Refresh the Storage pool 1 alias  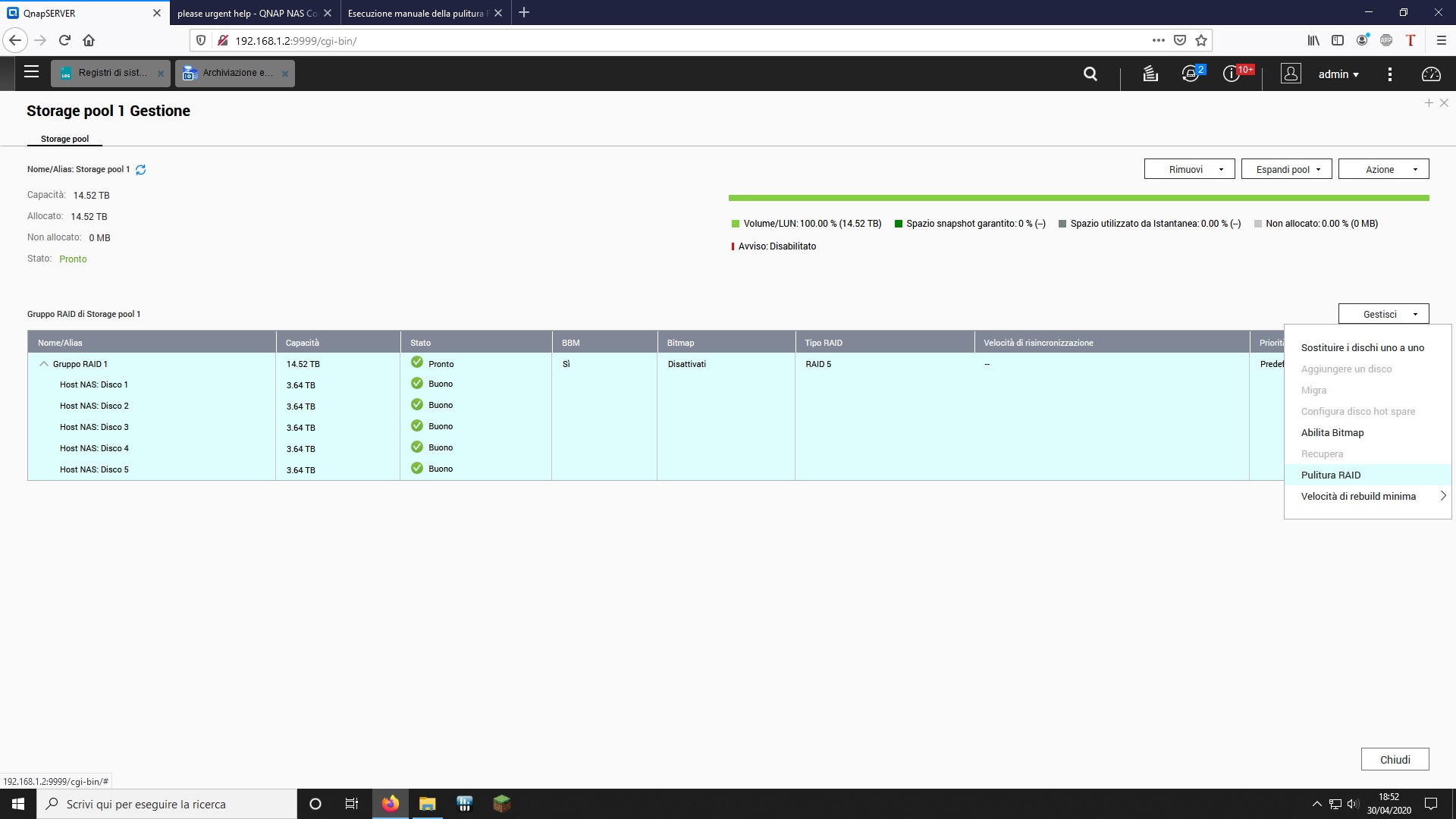(x=140, y=170)
